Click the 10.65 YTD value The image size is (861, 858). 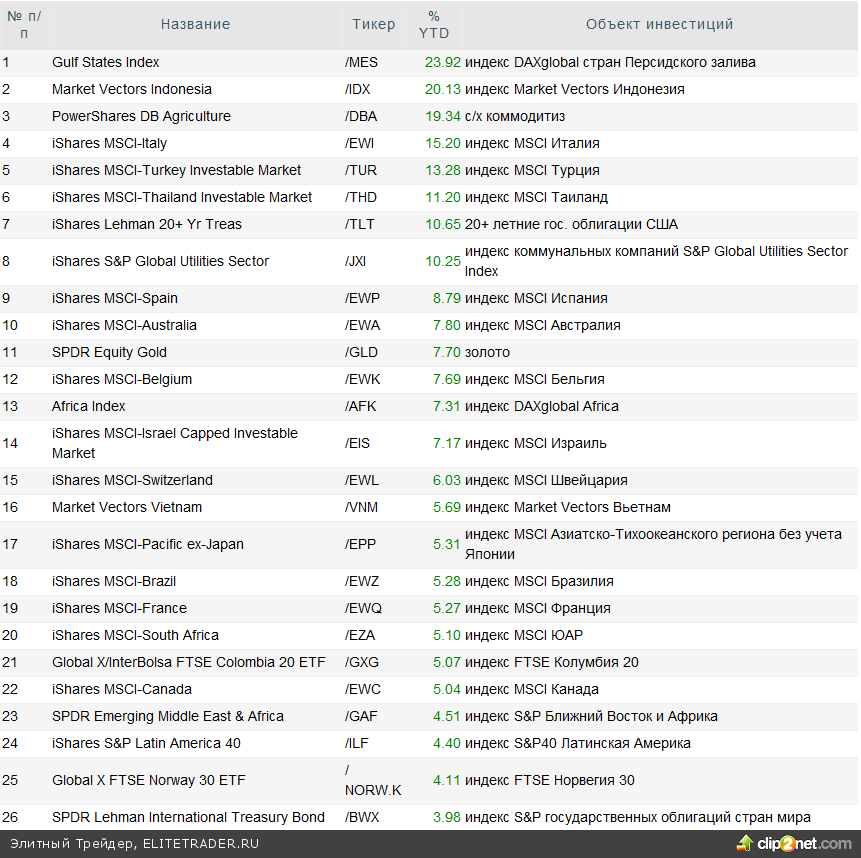coord(443,224)
